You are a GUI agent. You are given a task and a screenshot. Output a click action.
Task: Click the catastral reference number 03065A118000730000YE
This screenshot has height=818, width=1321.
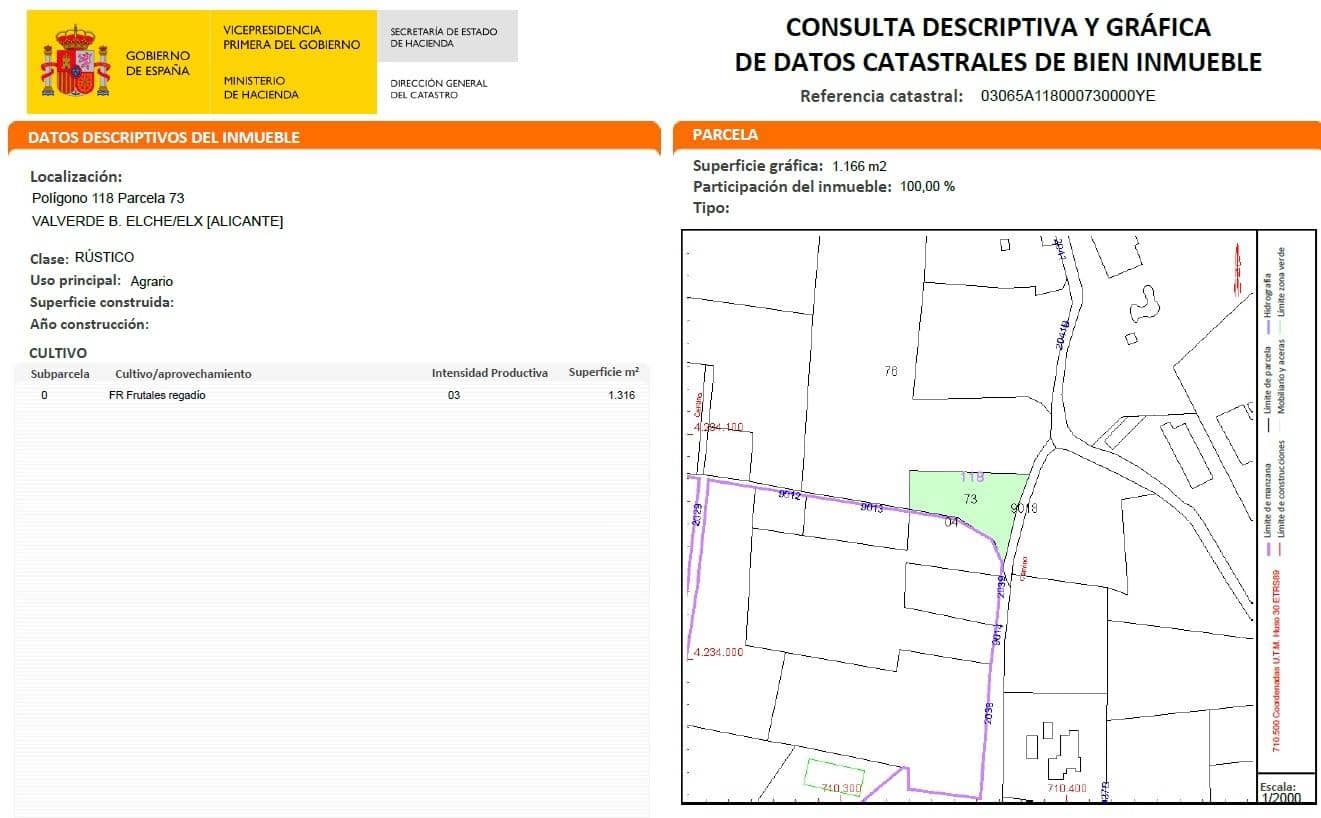(1068, 97)
